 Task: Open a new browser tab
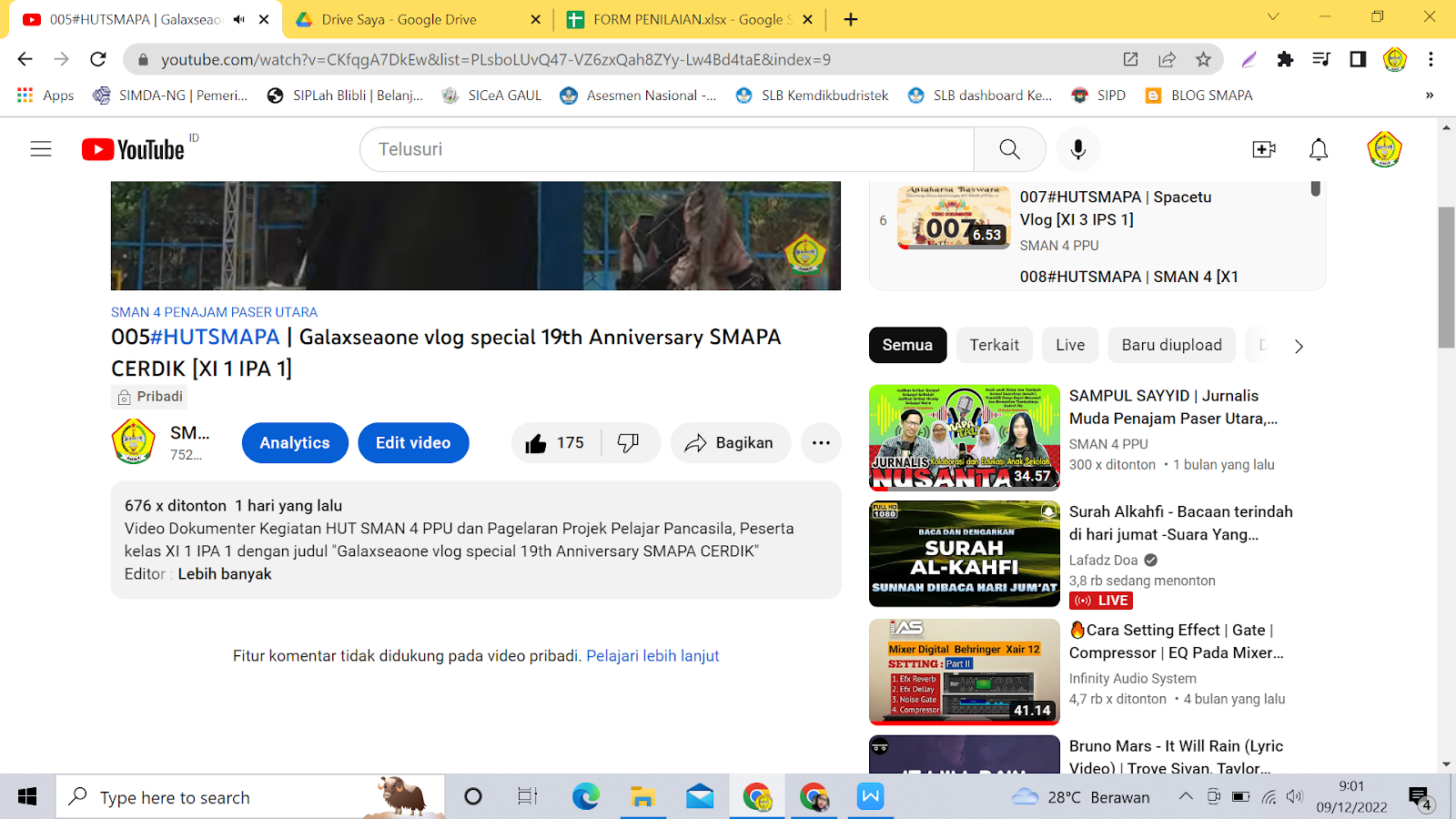pos(851,19)
